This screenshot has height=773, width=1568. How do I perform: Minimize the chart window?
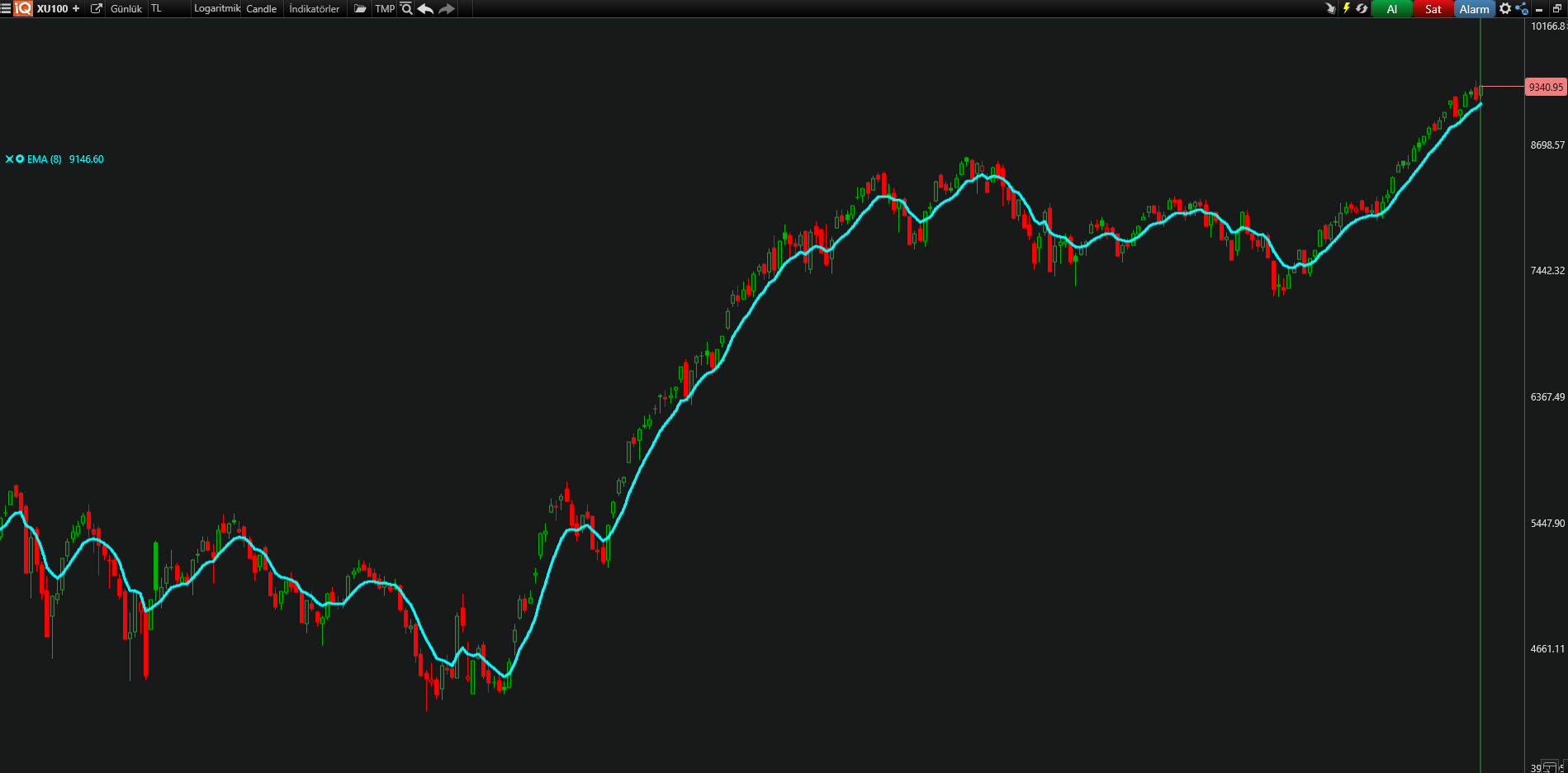pos(1540,9)
